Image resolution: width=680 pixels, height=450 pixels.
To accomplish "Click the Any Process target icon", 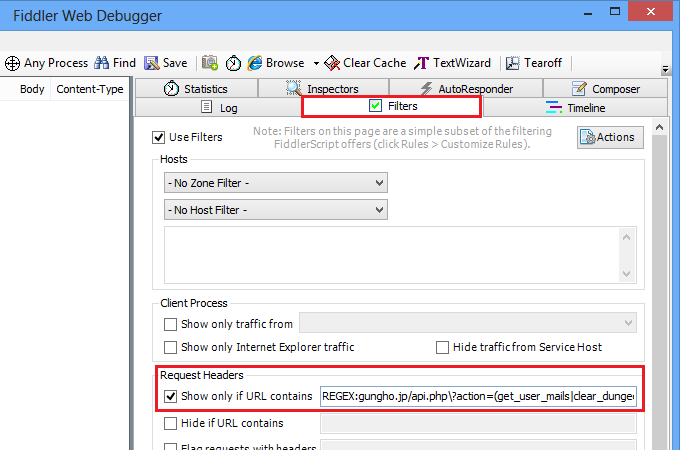I will [12, 63].
